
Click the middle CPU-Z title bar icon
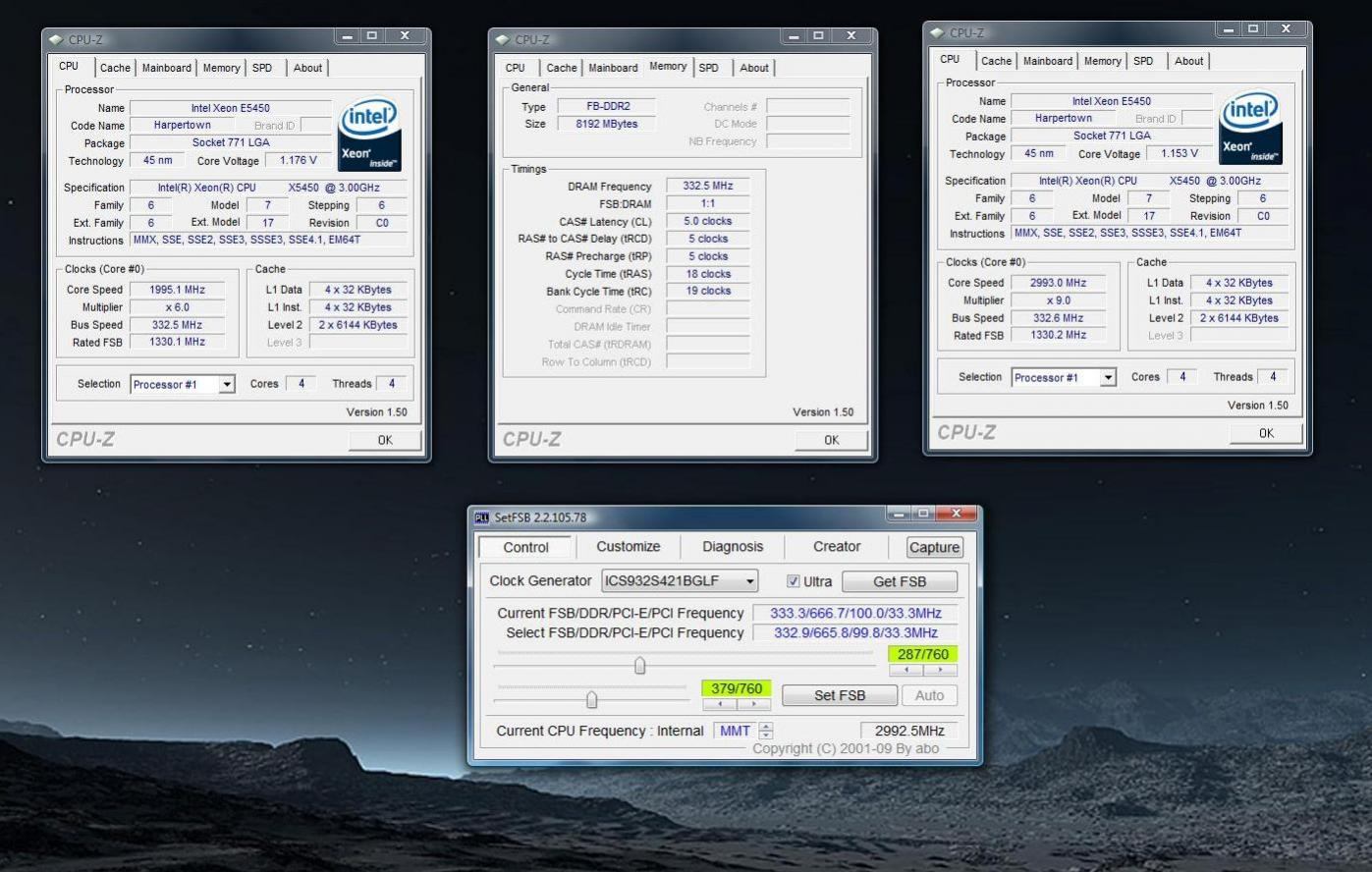pyautogui.click(x=503, y=40)
